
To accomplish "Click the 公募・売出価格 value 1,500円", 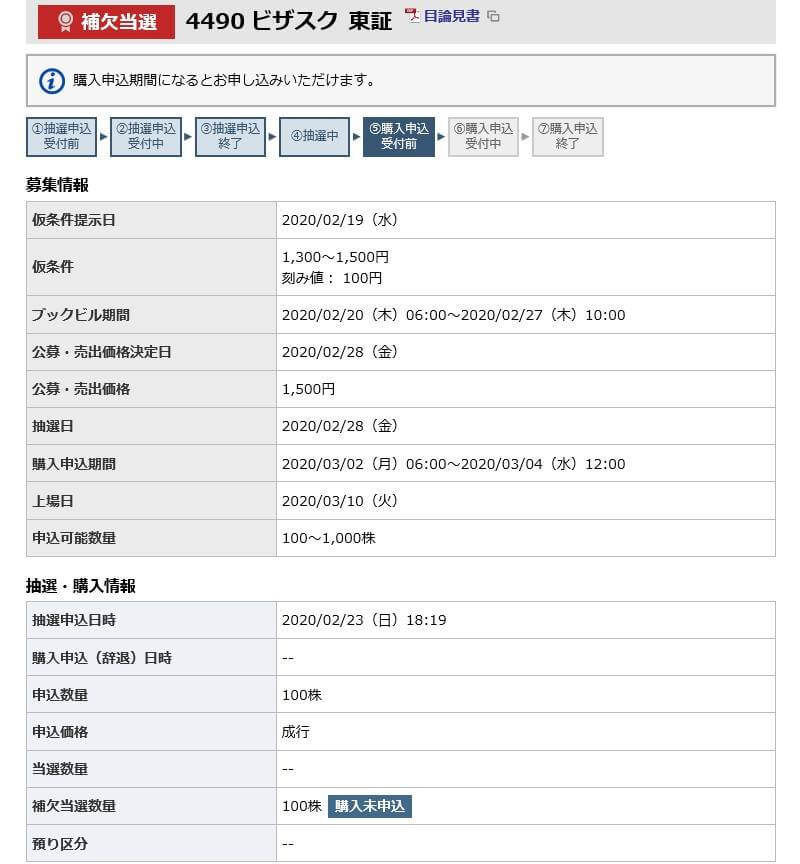I will click(309, 390).
